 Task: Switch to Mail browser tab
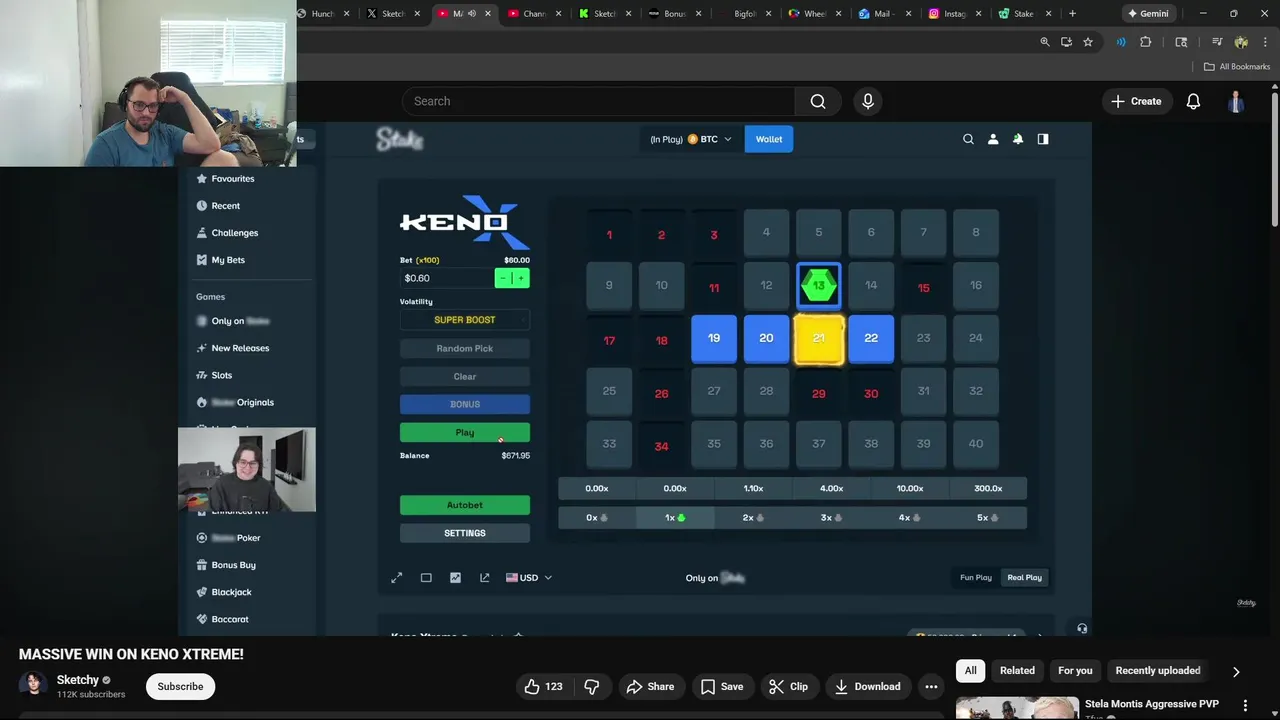(x=885, y=13)
